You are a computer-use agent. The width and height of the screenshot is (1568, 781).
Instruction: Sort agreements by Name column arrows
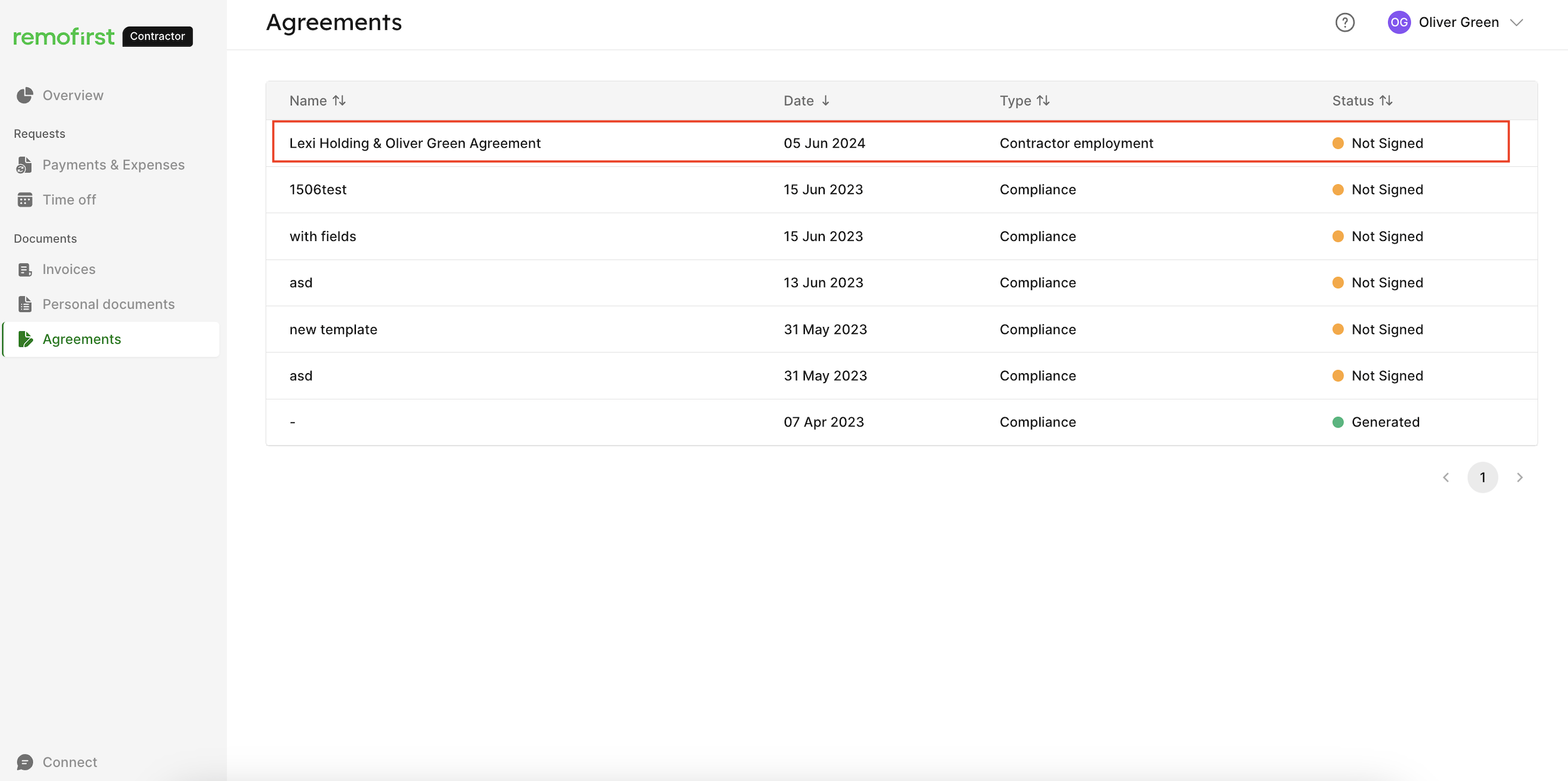click(339, 100)
